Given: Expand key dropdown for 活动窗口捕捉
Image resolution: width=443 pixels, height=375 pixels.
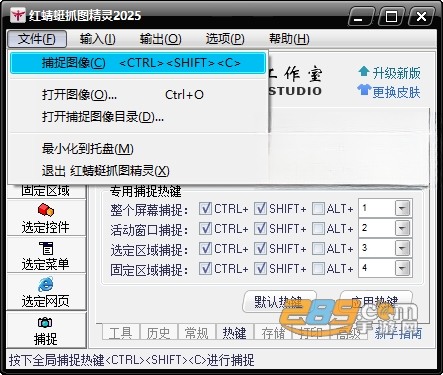Looking at the screenshot, I should click(402, 229).
